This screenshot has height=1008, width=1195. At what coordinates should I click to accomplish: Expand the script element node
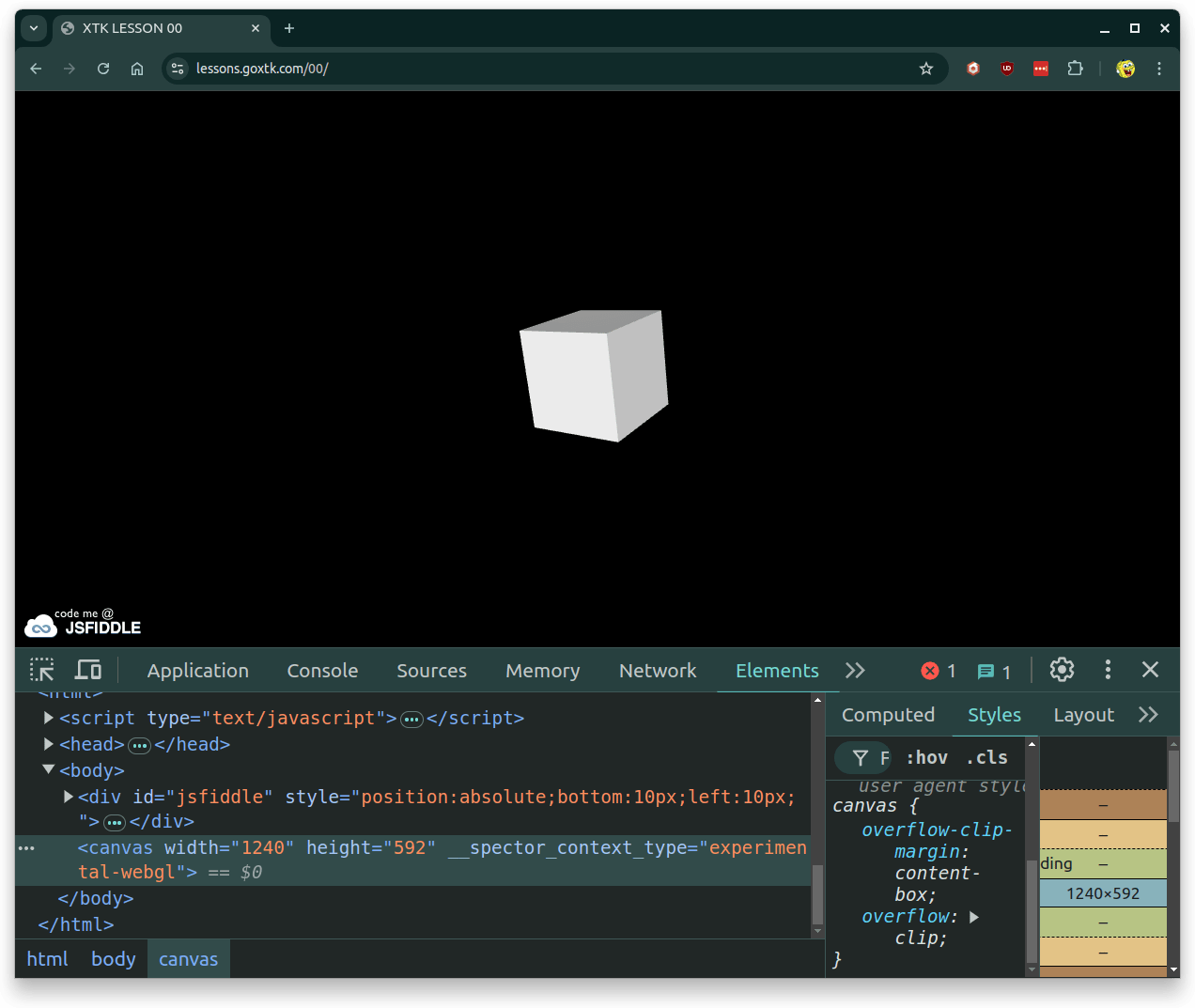tap(48, 718)
